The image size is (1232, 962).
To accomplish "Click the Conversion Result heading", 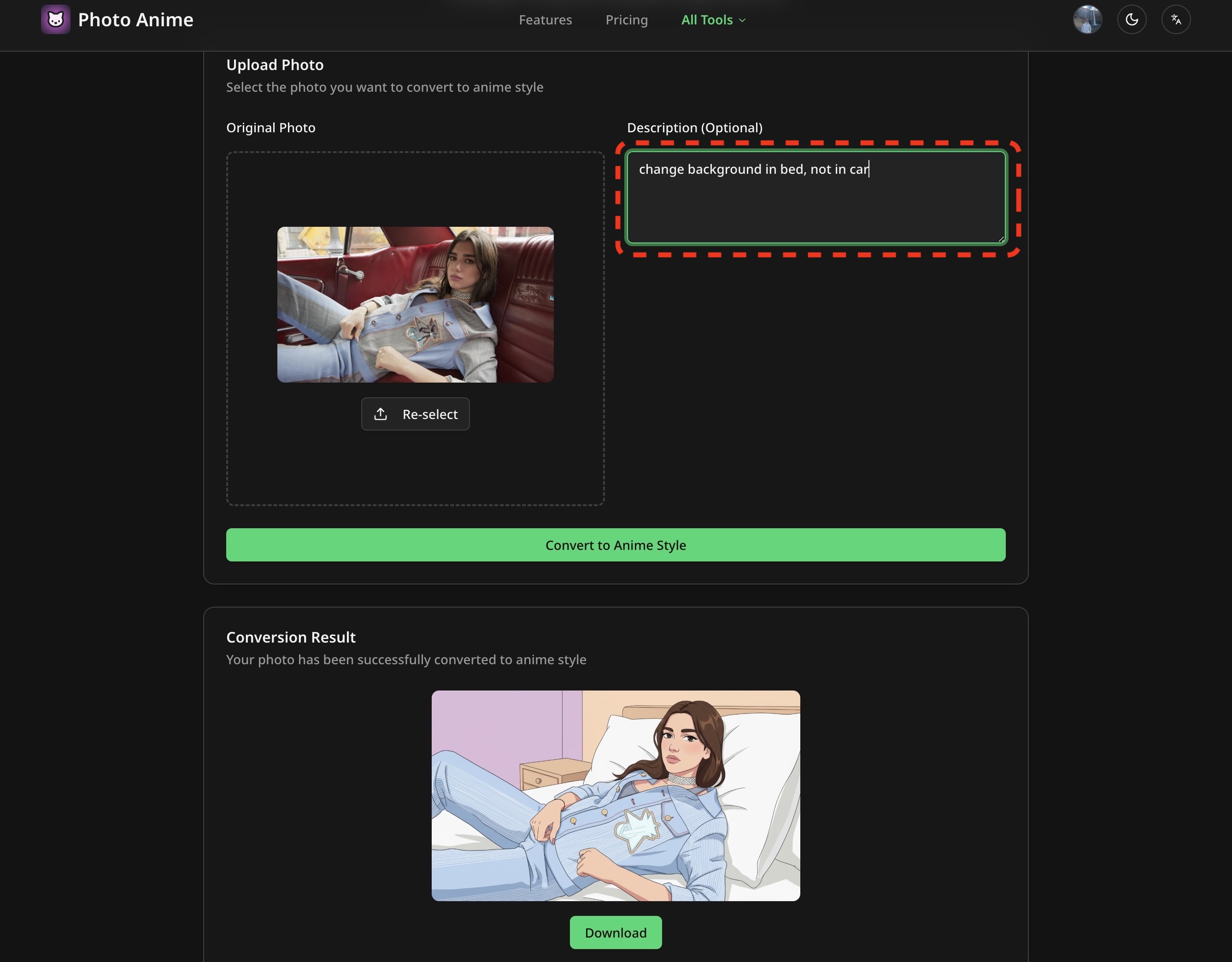I will click(291, 637).
